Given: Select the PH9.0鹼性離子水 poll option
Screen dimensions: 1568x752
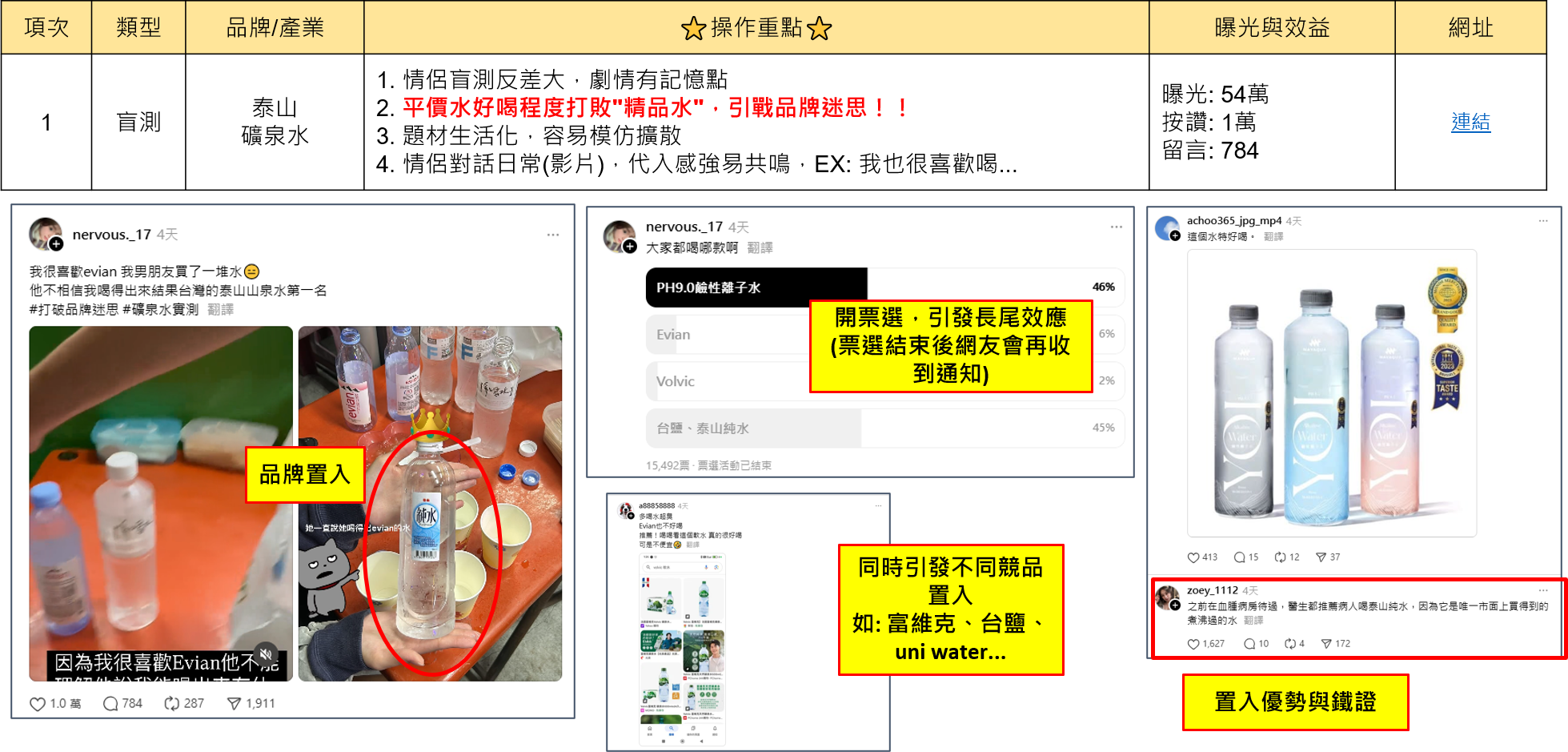Looking at the screenshot, I should click(885, 288).
